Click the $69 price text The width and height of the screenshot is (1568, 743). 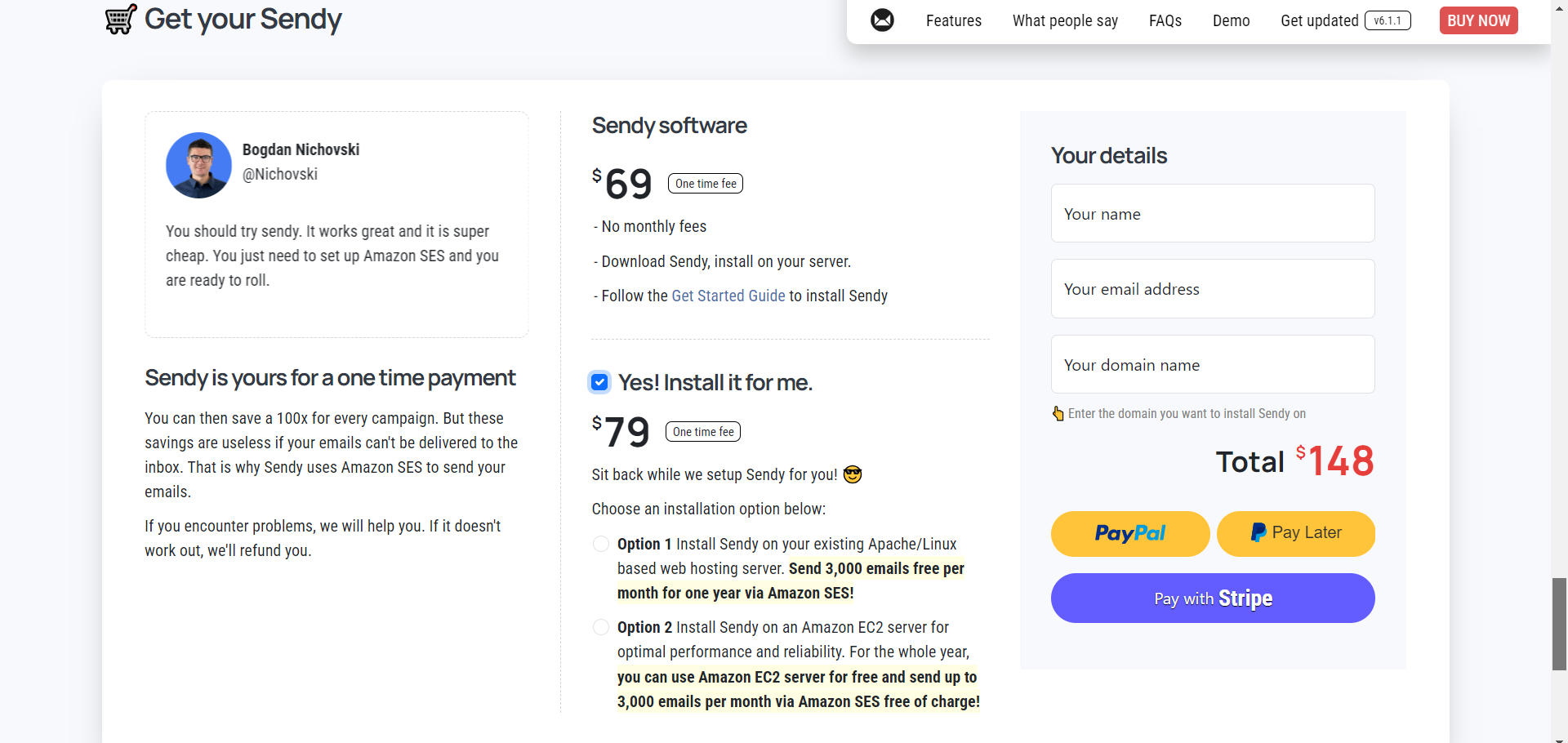(621, 184)
